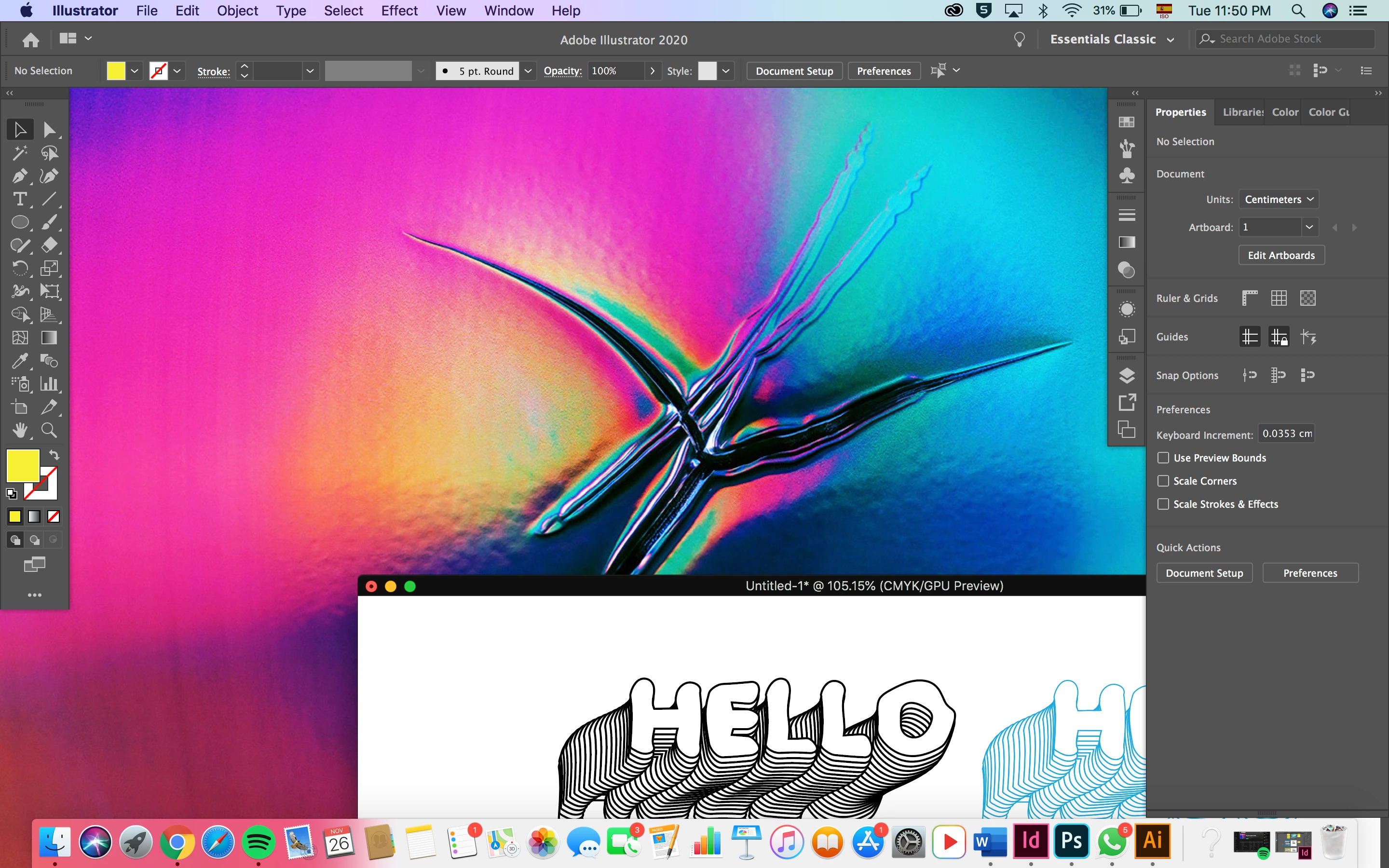Select the Hand tool
The height and width of the screenshot is (868, 1389).
click(x=19, y=430)
